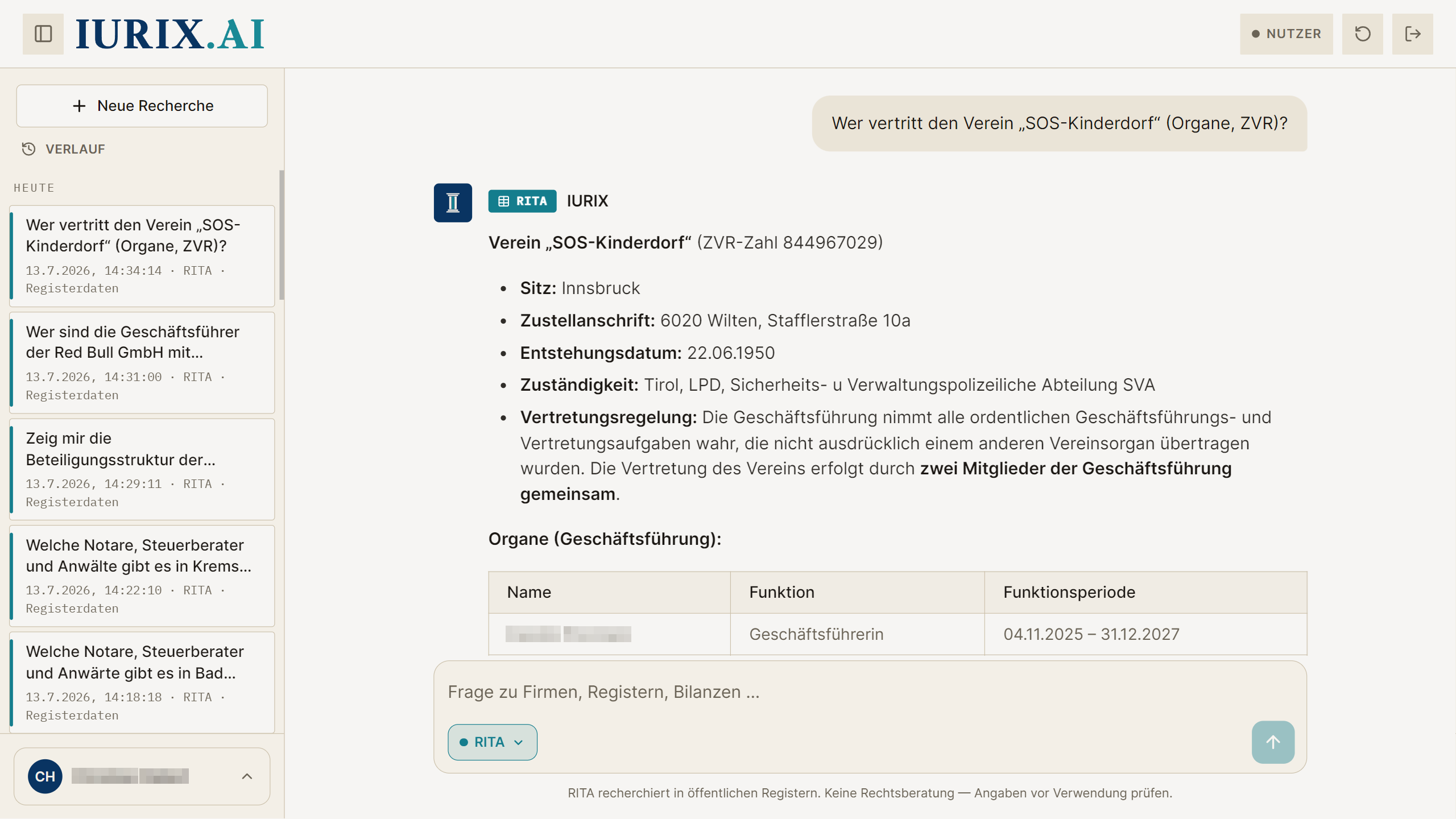Focus the Frage zu Firmen input field
This screenshot has width=1456, height=819.
click(x=870, y=692)
